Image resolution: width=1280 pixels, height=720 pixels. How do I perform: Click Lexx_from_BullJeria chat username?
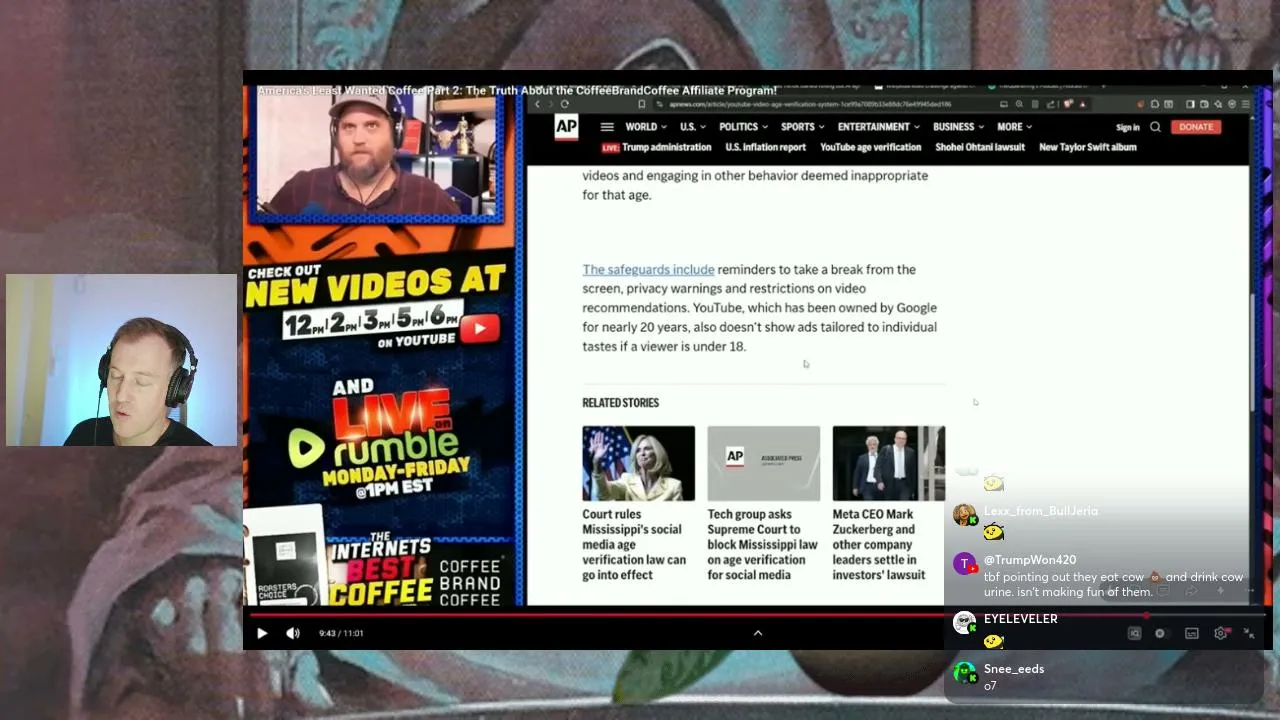point(1041,511)
